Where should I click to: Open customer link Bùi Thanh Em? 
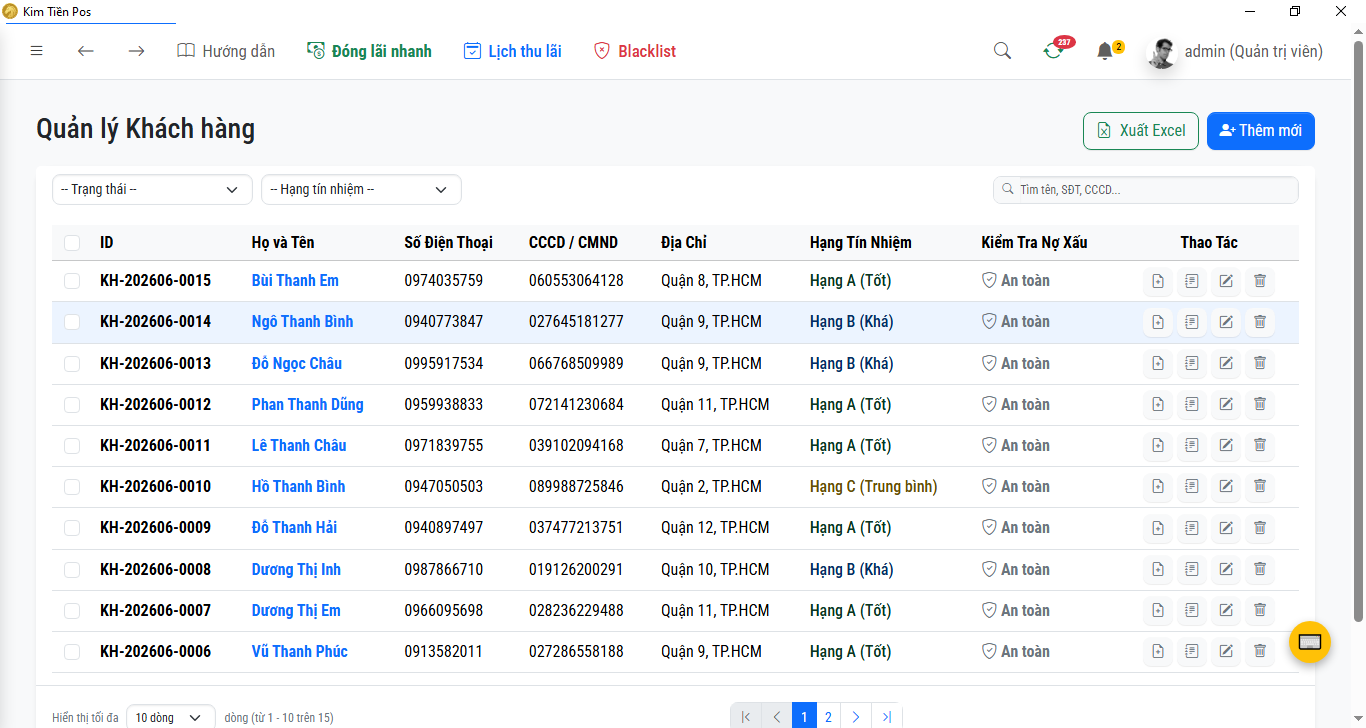tap(295, 281)
